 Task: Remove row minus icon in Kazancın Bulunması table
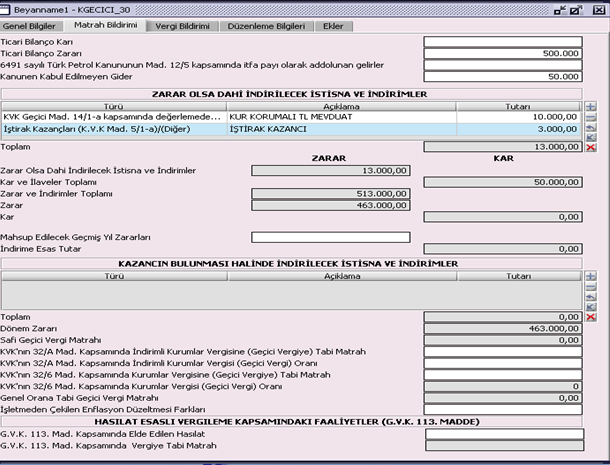591,287
